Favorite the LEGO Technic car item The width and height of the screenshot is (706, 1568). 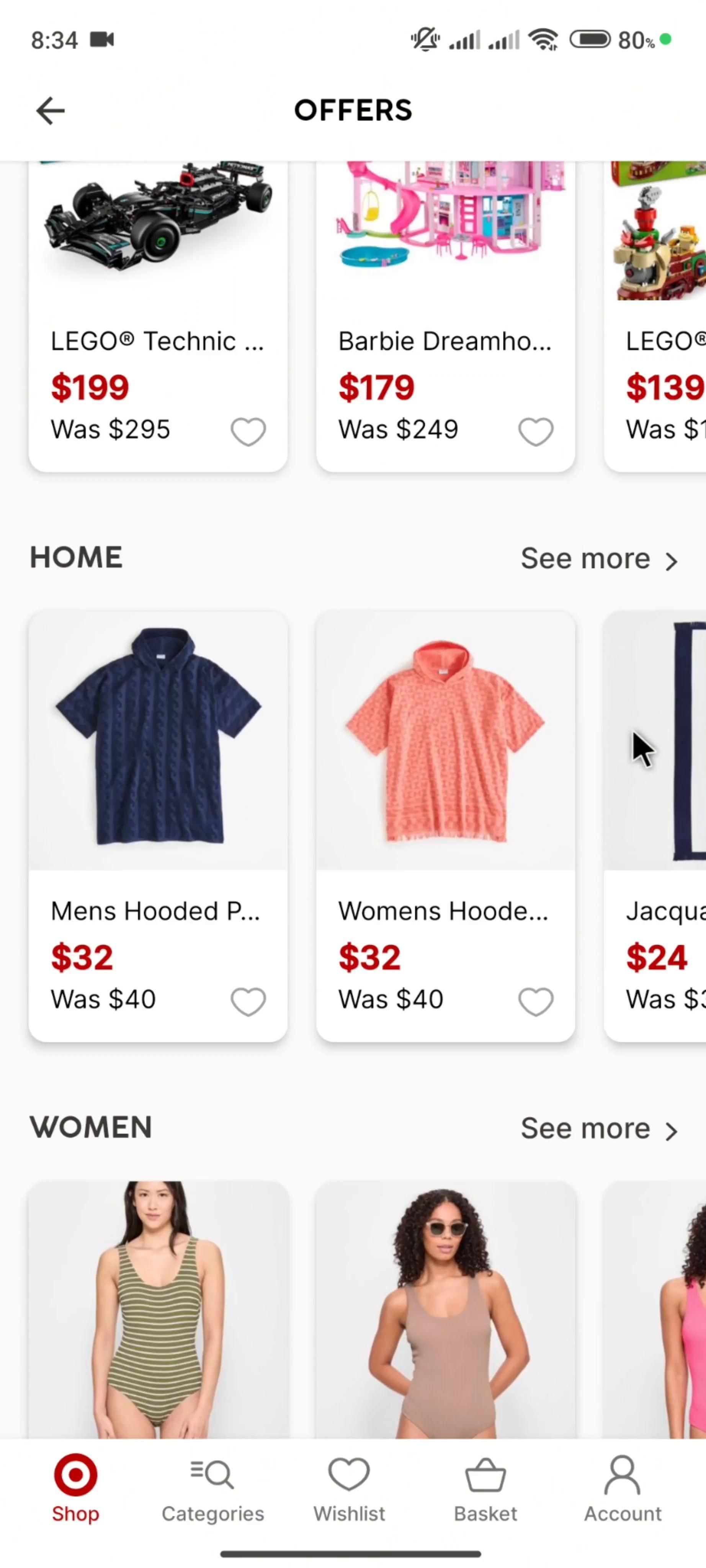point(248,431)
